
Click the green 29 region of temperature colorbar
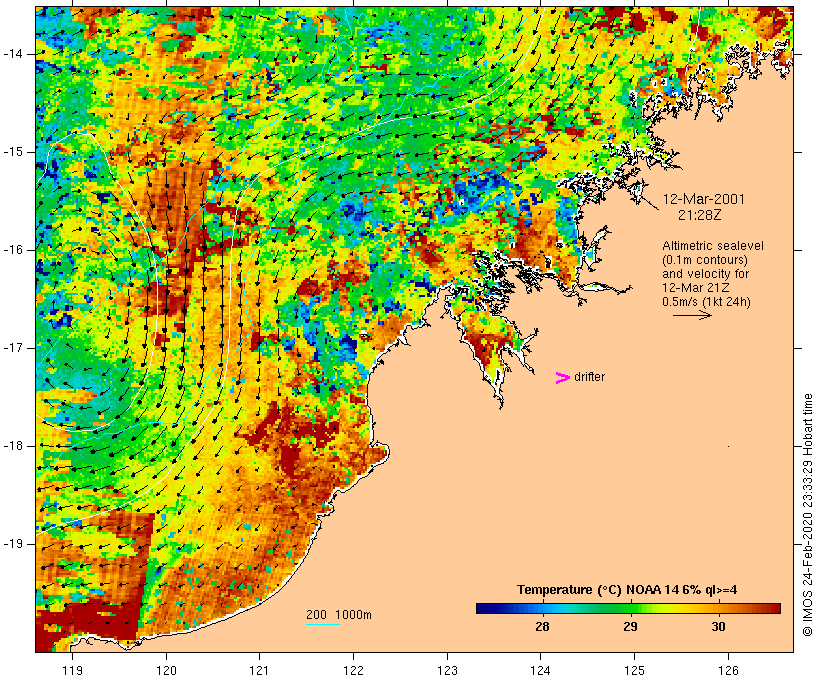630,608
